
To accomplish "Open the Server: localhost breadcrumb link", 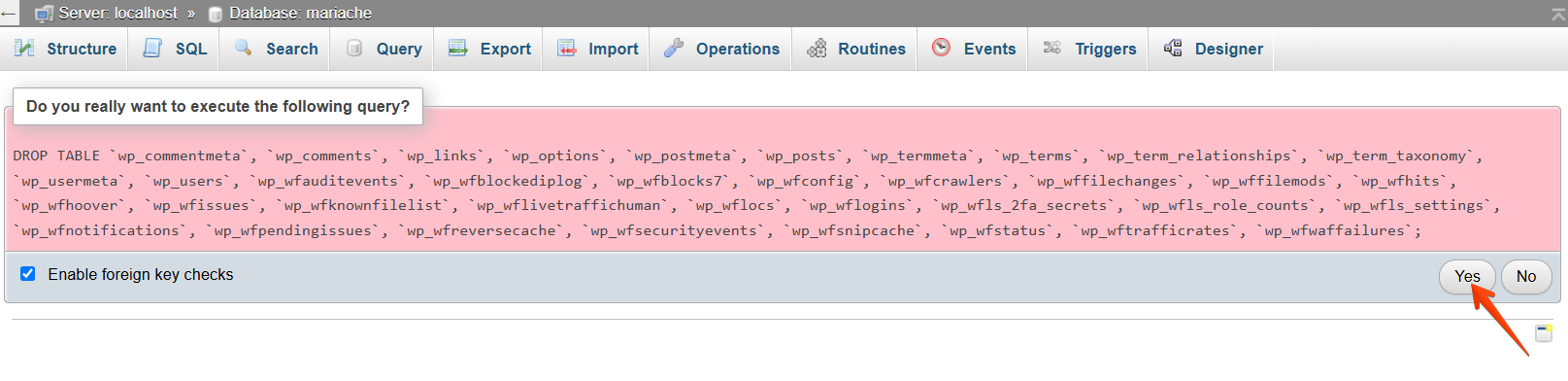I will click(117, 13).
